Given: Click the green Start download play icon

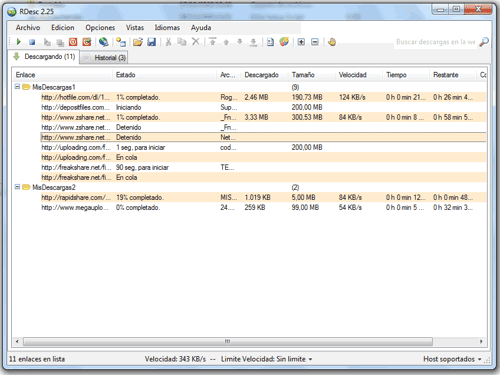Looking at the screenshot, I should pos(18,42).
